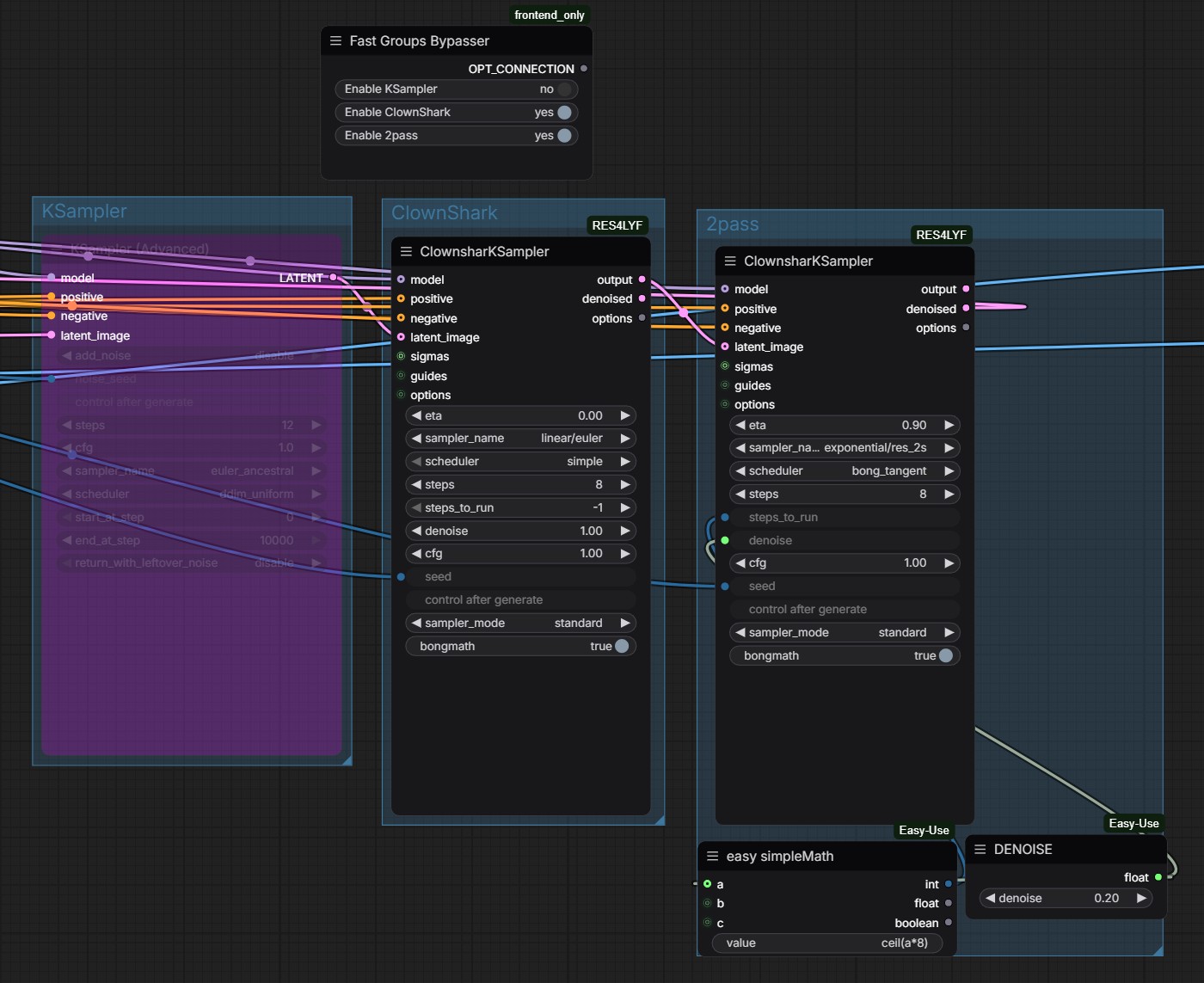Click the RES4LYF badge above the ClownShark group sampler

pos(617,225)
